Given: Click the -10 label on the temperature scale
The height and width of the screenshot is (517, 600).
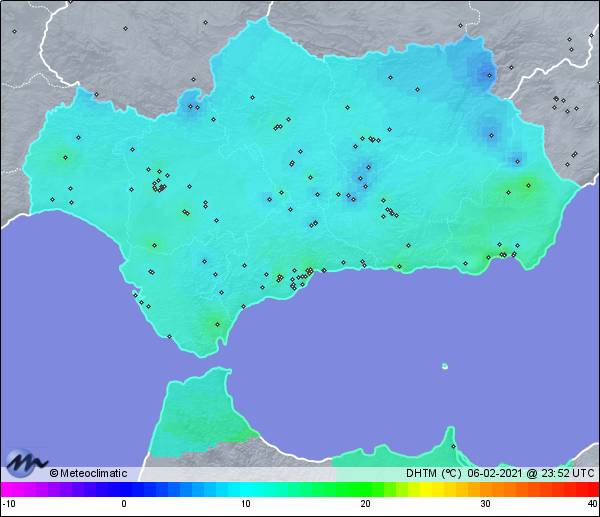Looking at the screenshot, I should [9, 504].
